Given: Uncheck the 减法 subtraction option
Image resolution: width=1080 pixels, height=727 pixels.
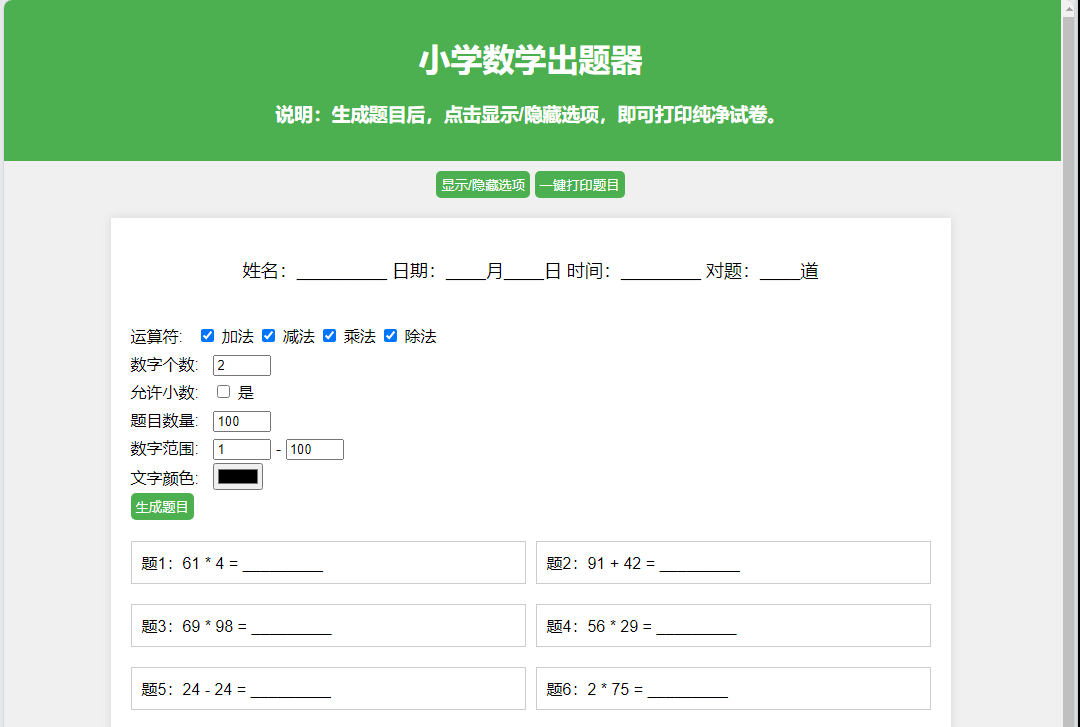Looking at the screenshot, I should [x=268, y=335].
